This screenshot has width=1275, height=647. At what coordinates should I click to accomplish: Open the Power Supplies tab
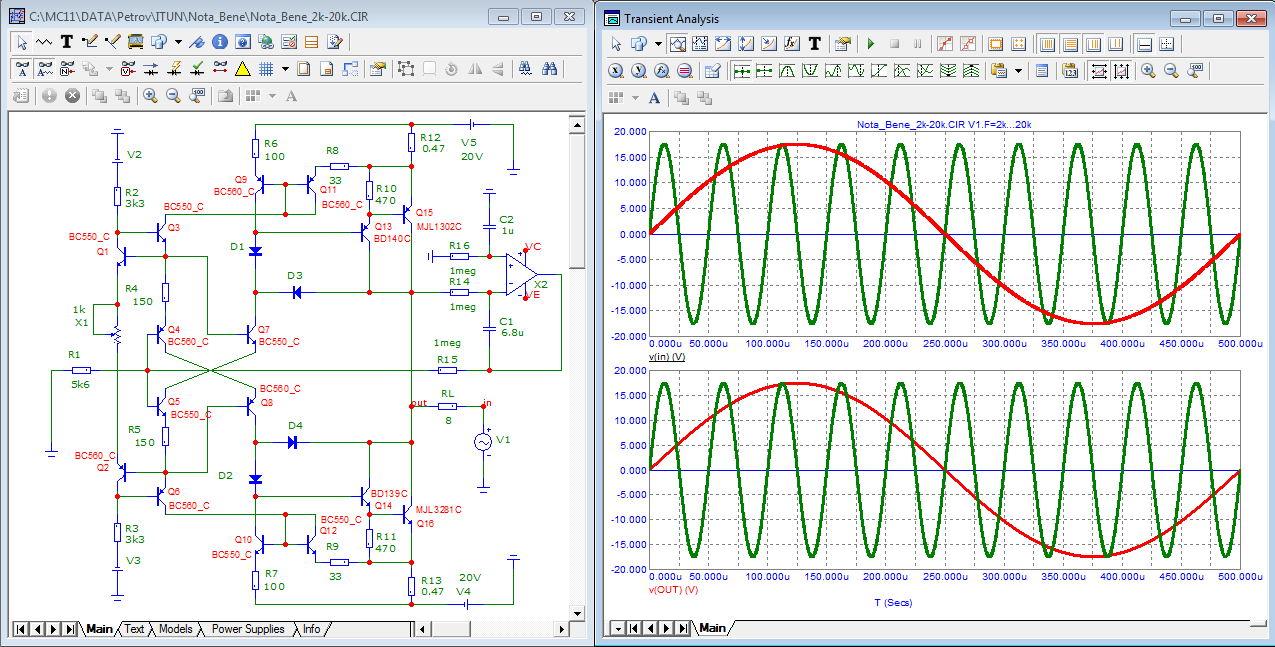[247, 629]
